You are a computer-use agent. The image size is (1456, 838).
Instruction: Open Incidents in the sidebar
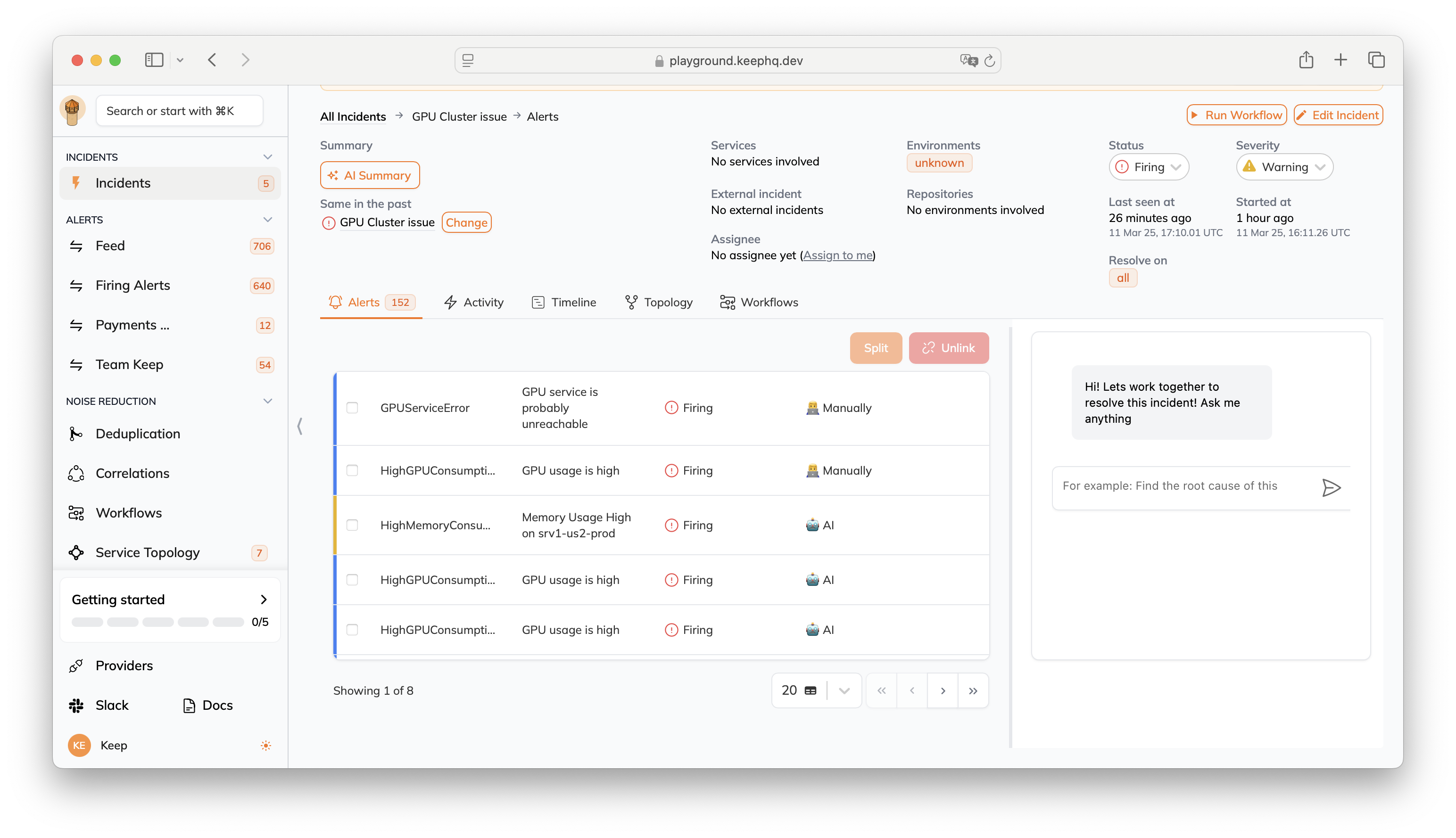tap(170, 183)
